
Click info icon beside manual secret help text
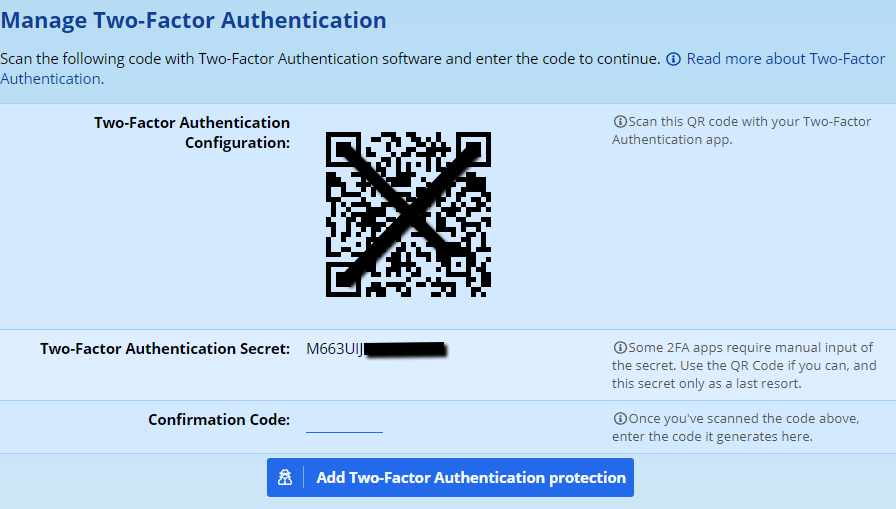click(620, 348)
